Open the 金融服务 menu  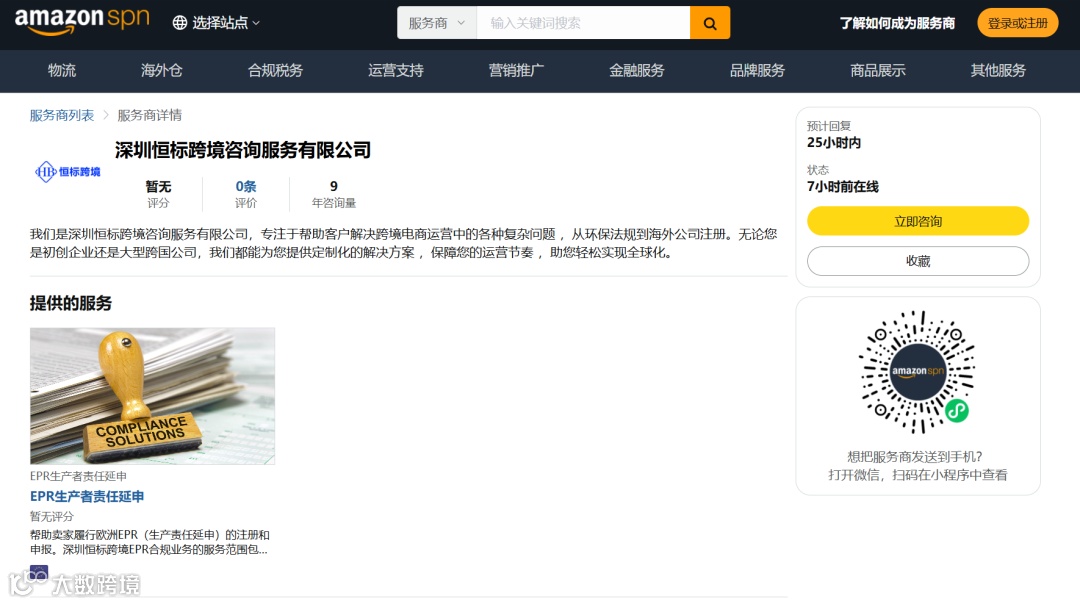(x=636, y=70)
